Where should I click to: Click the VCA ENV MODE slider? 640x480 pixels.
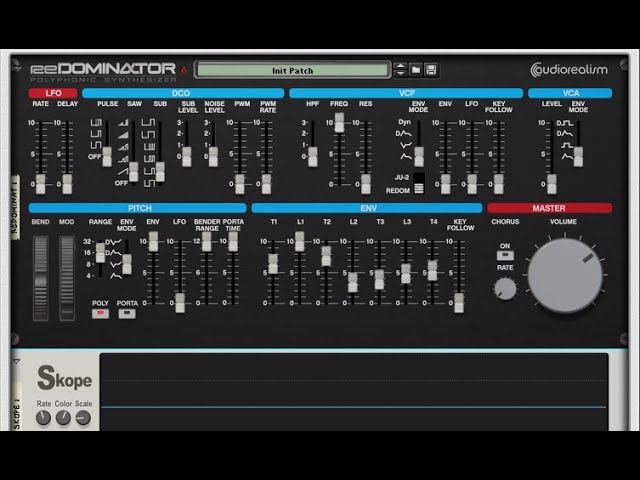578,157
